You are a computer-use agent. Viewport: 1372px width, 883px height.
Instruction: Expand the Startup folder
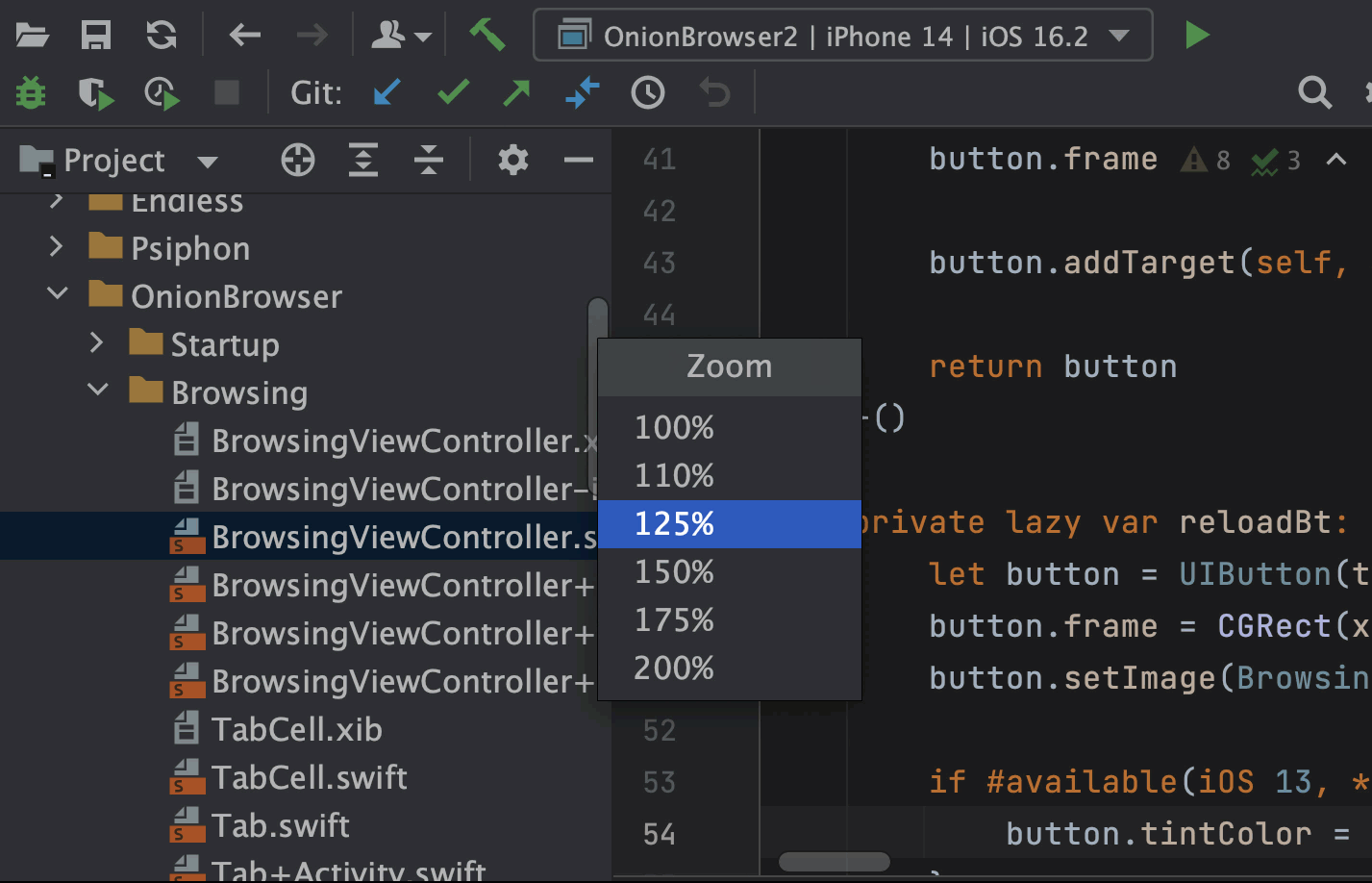[x=96, y=341]
